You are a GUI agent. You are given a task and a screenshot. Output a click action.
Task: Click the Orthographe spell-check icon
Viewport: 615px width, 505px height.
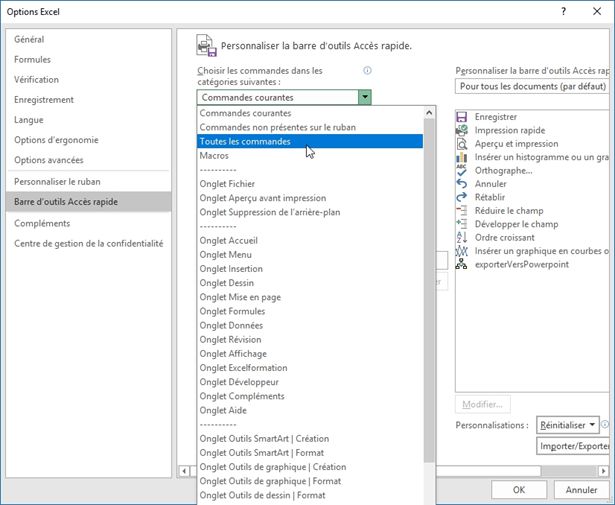pos(462,171)
